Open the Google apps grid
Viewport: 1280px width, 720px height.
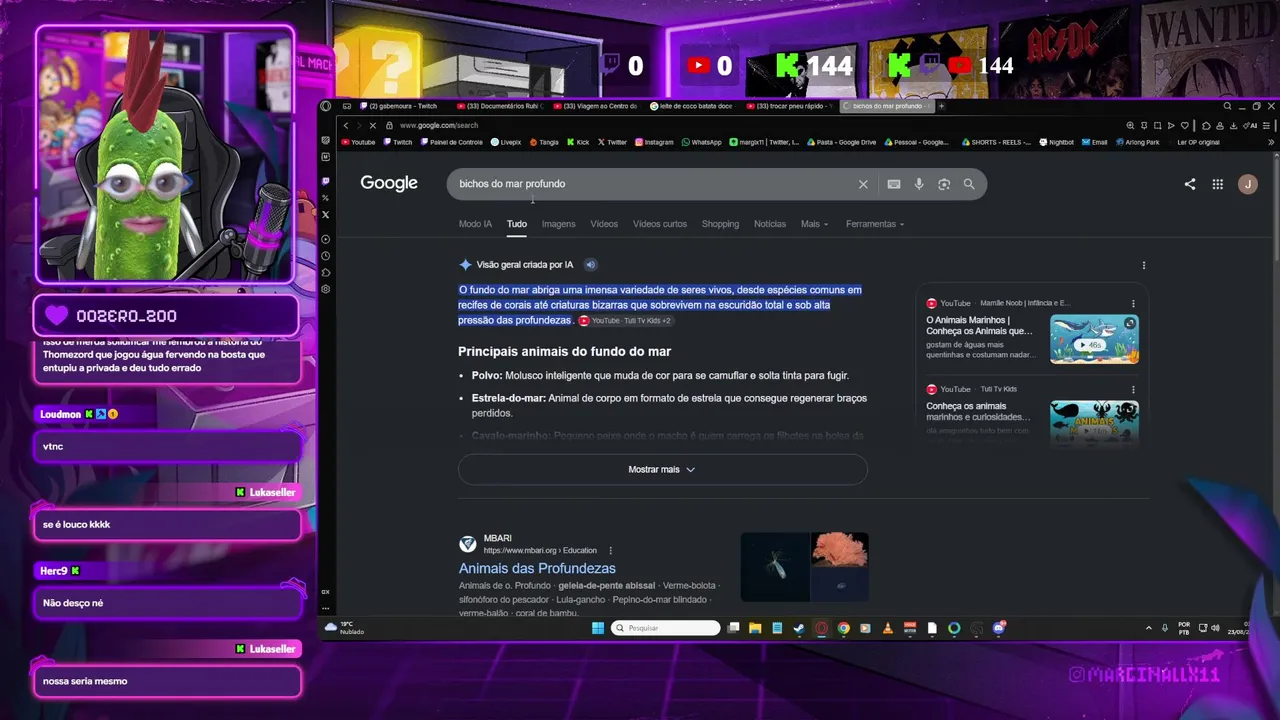(x=1218, y=184)
